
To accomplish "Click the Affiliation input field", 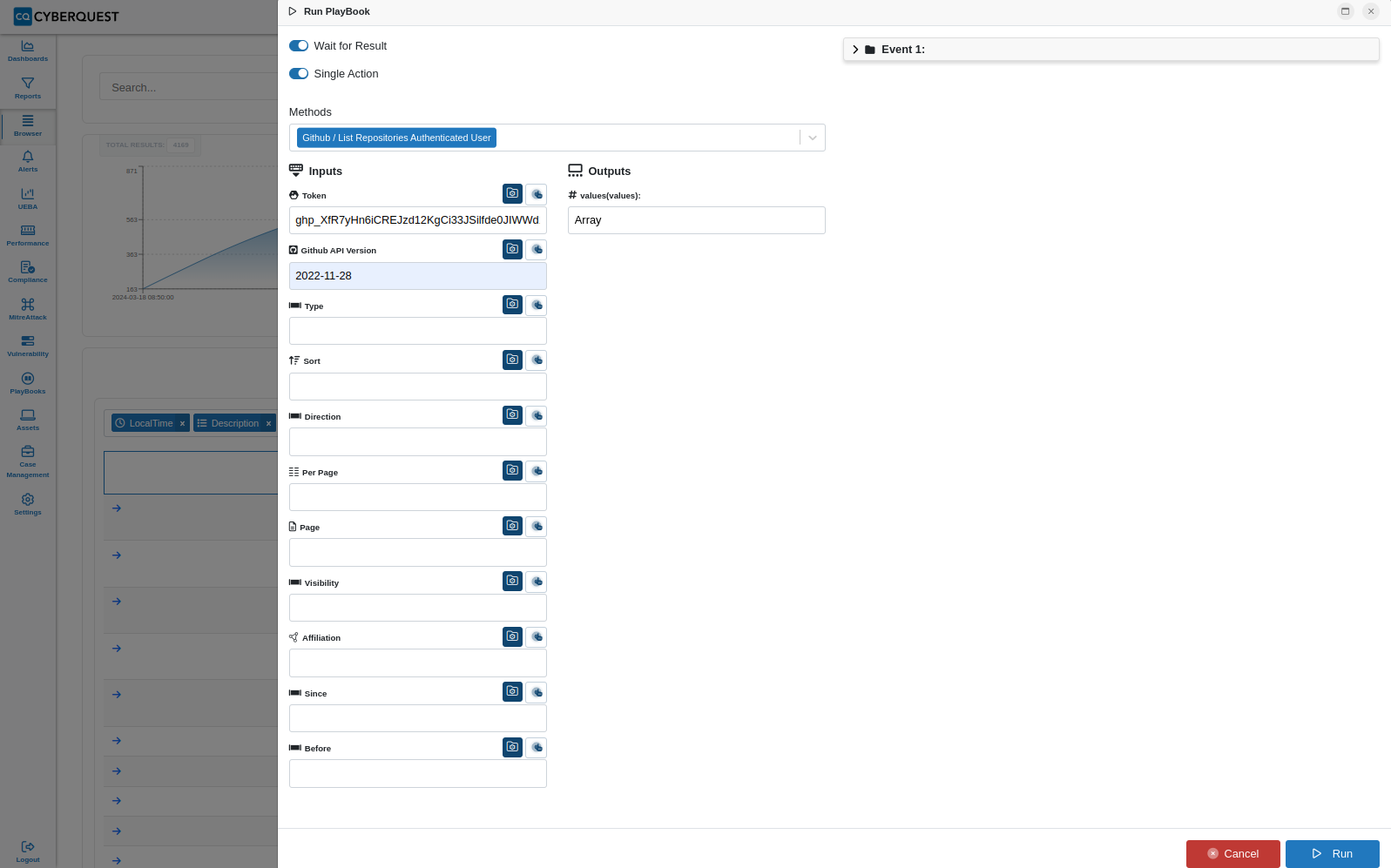I will [x=418, y=663].
